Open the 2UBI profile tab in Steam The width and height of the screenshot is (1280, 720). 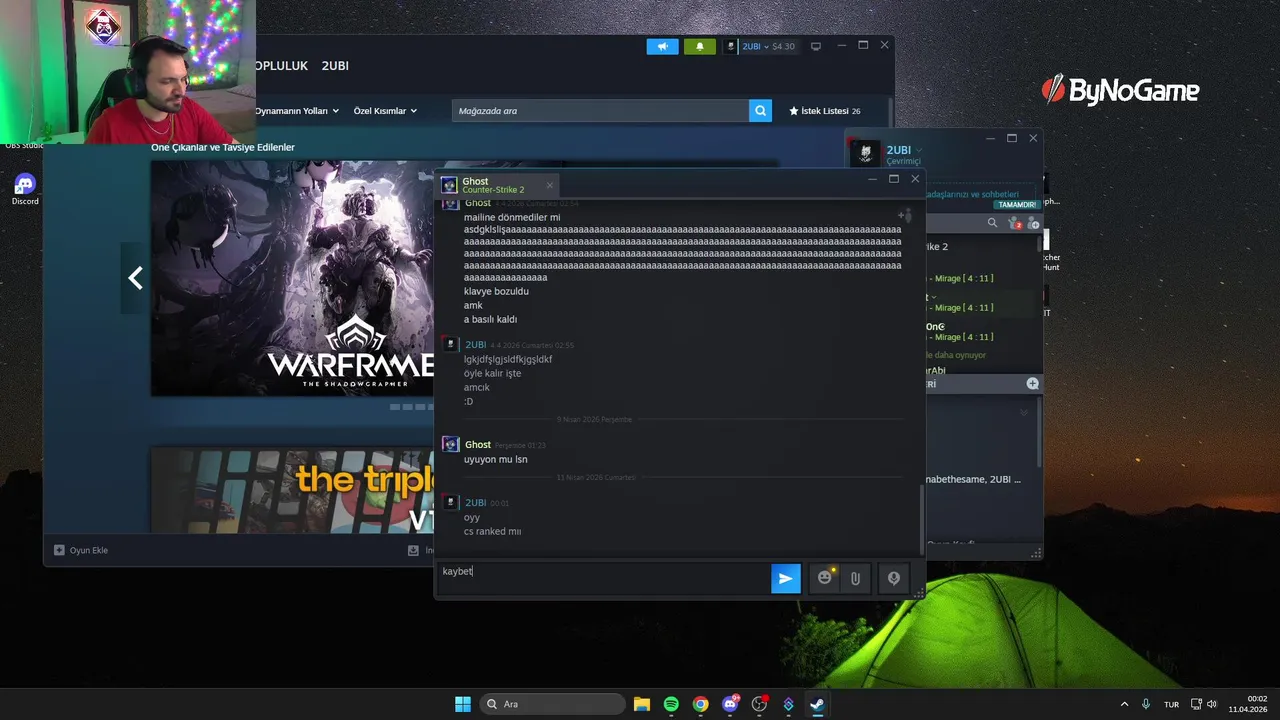pyautogui.click(x=335, y=65)
